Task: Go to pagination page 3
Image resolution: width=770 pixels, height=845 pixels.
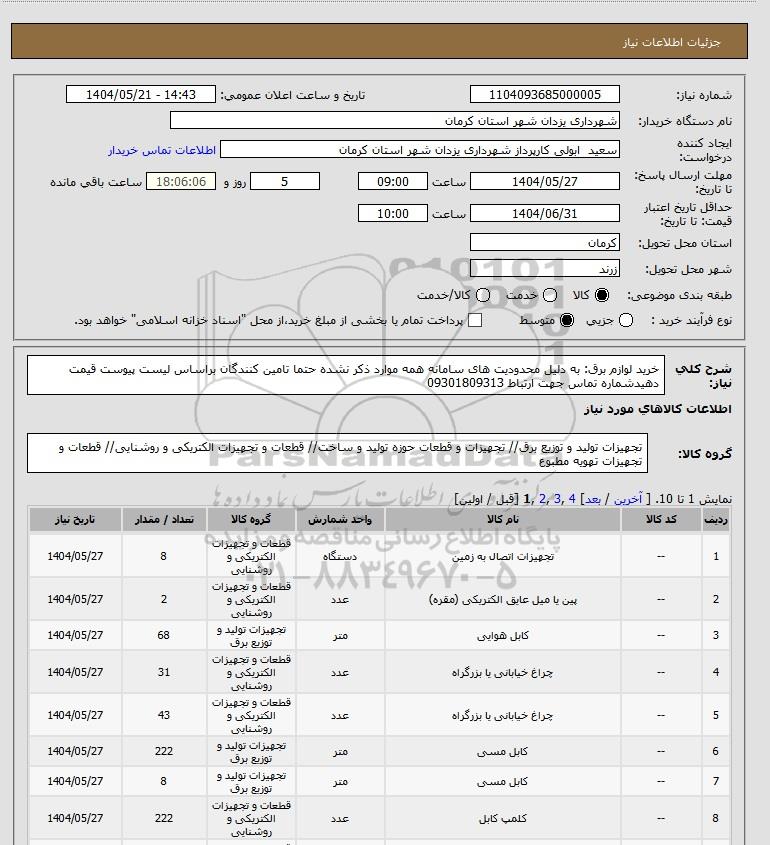Action: click(x=557, y=499)
